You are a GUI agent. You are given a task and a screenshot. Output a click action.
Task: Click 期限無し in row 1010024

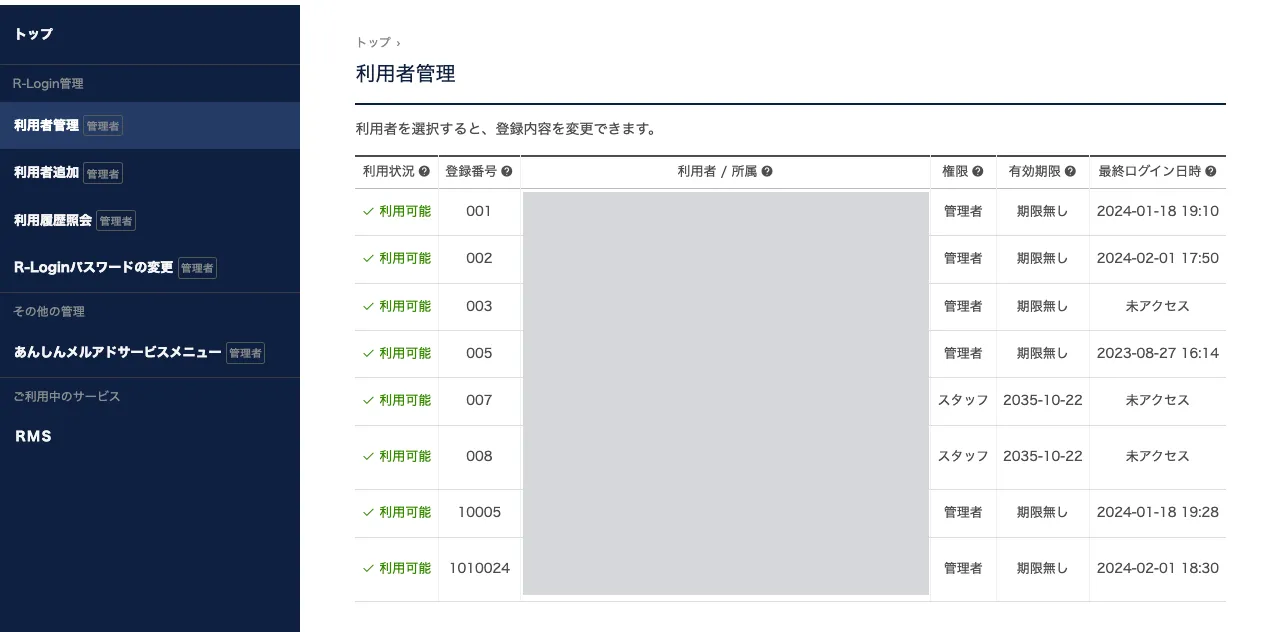(x=1043, y=568)
